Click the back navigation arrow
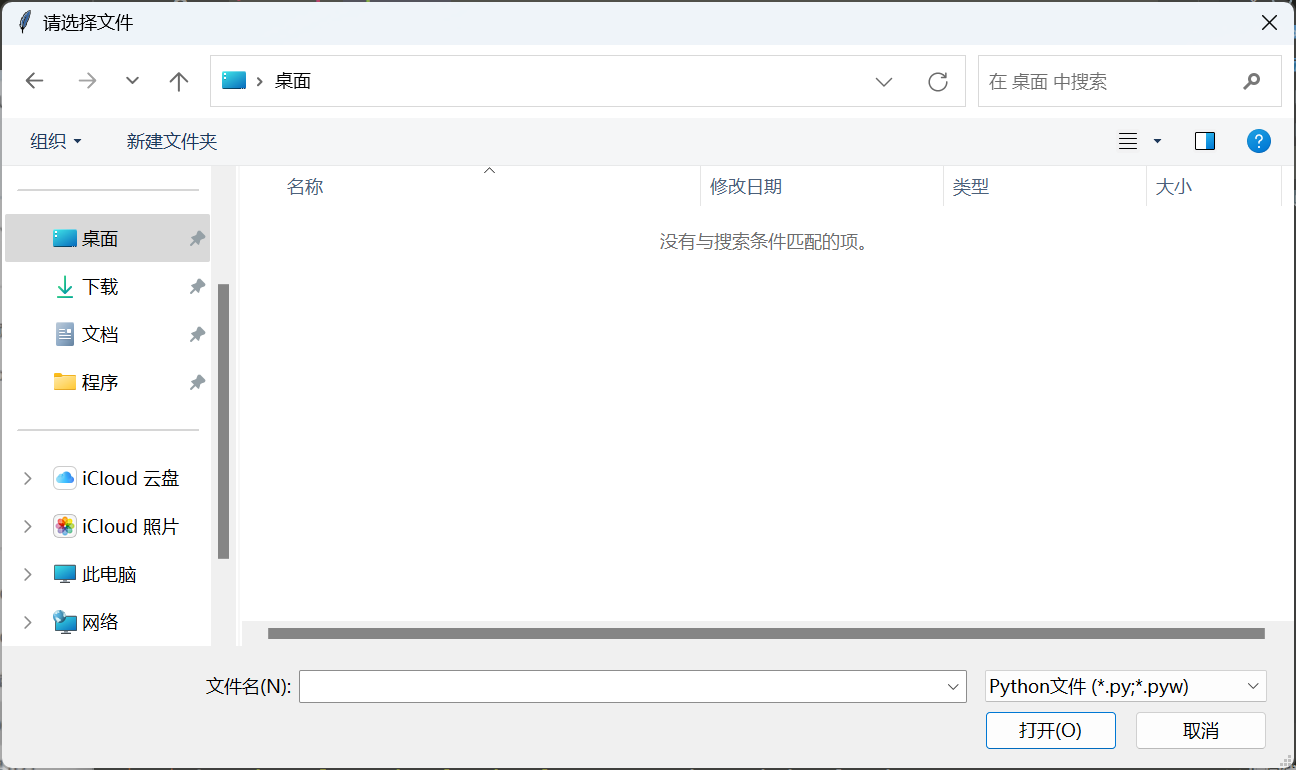The image size is (1296, 770). 34,81
